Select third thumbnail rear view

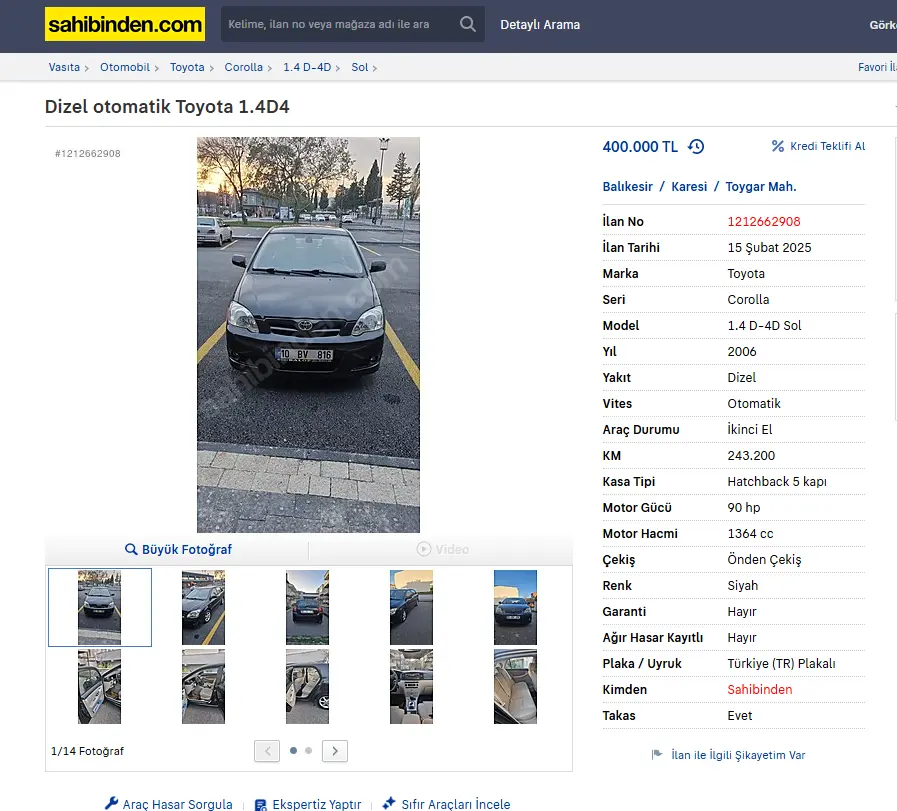[x=307, y=607]
